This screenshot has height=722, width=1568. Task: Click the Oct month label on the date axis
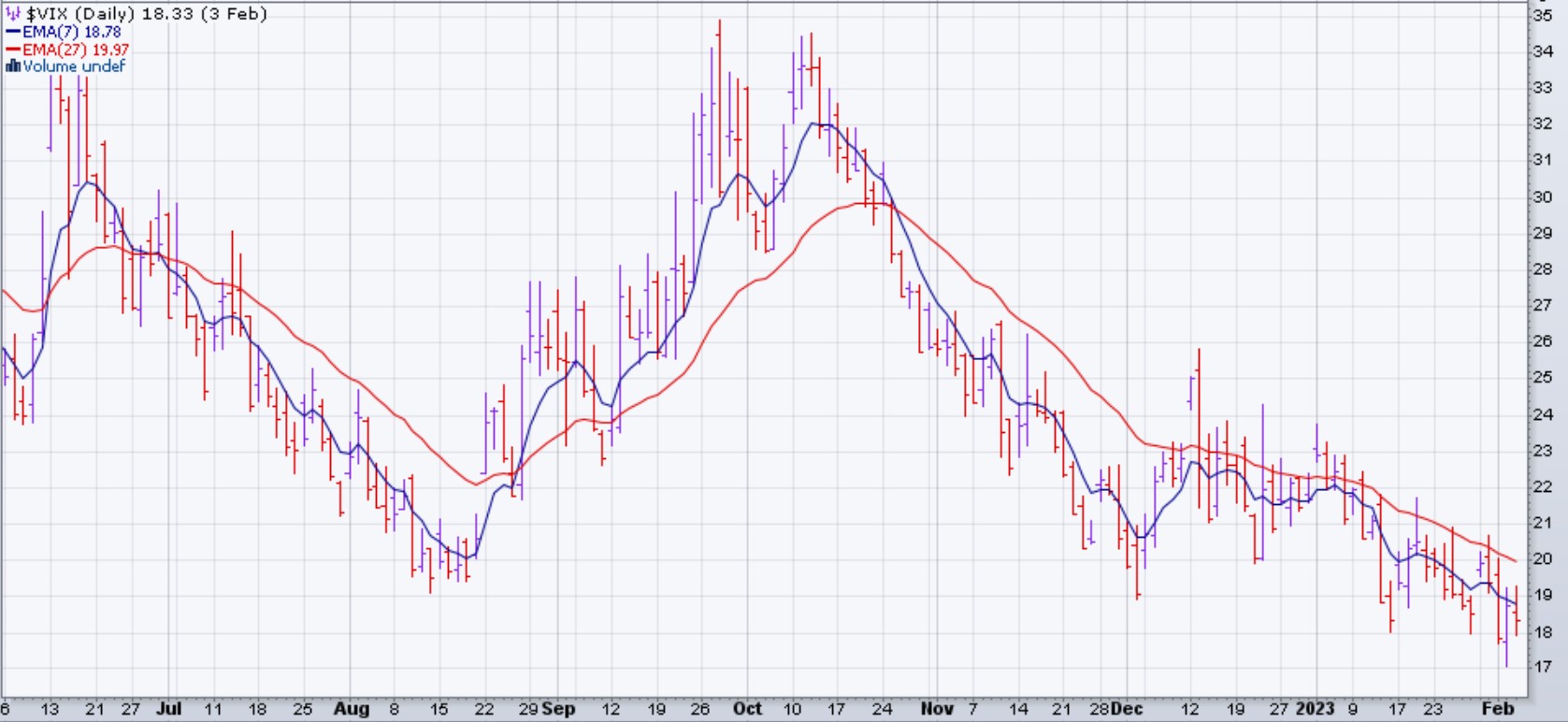[747, 709]
